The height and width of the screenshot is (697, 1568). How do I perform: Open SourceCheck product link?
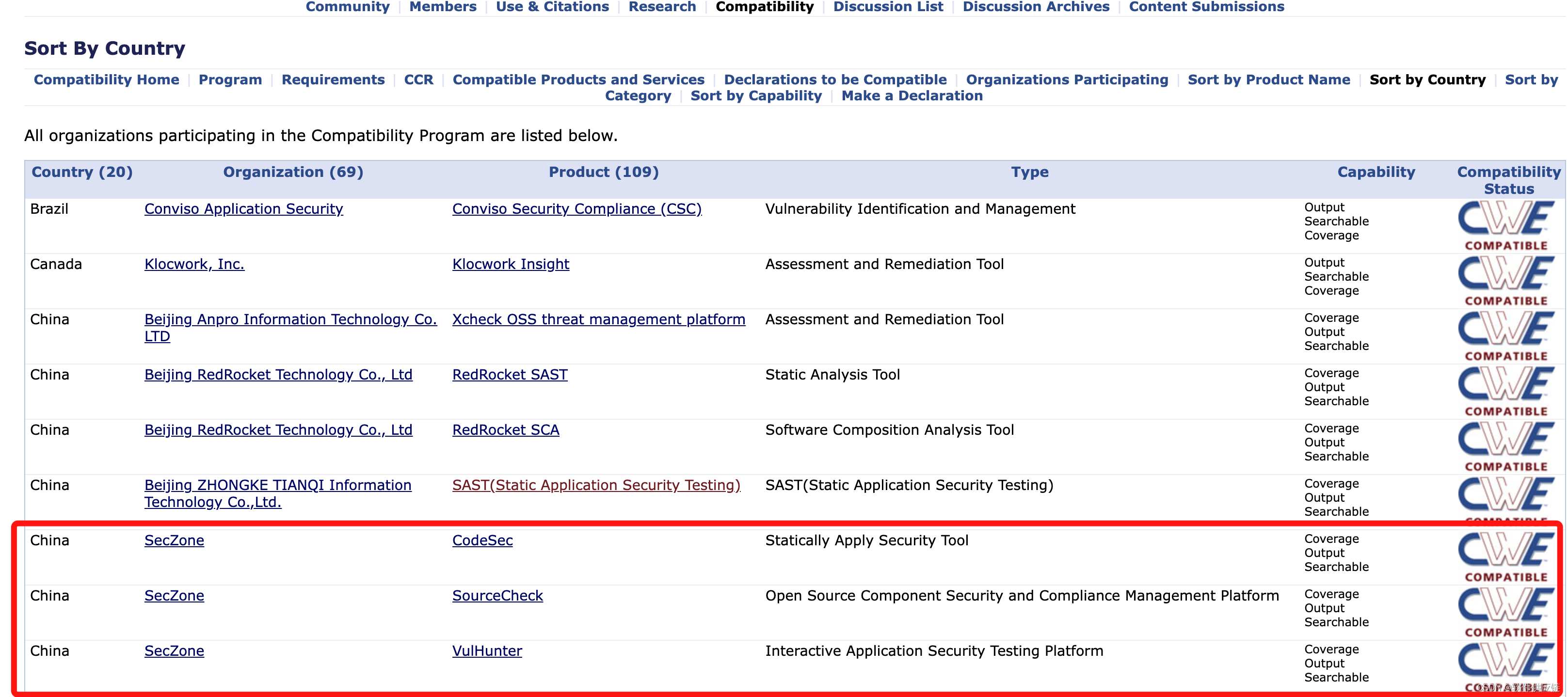[497, 596]
